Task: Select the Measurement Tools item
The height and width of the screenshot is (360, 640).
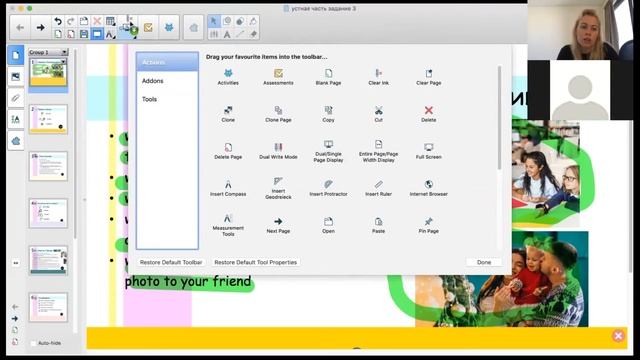Action: 228,225
